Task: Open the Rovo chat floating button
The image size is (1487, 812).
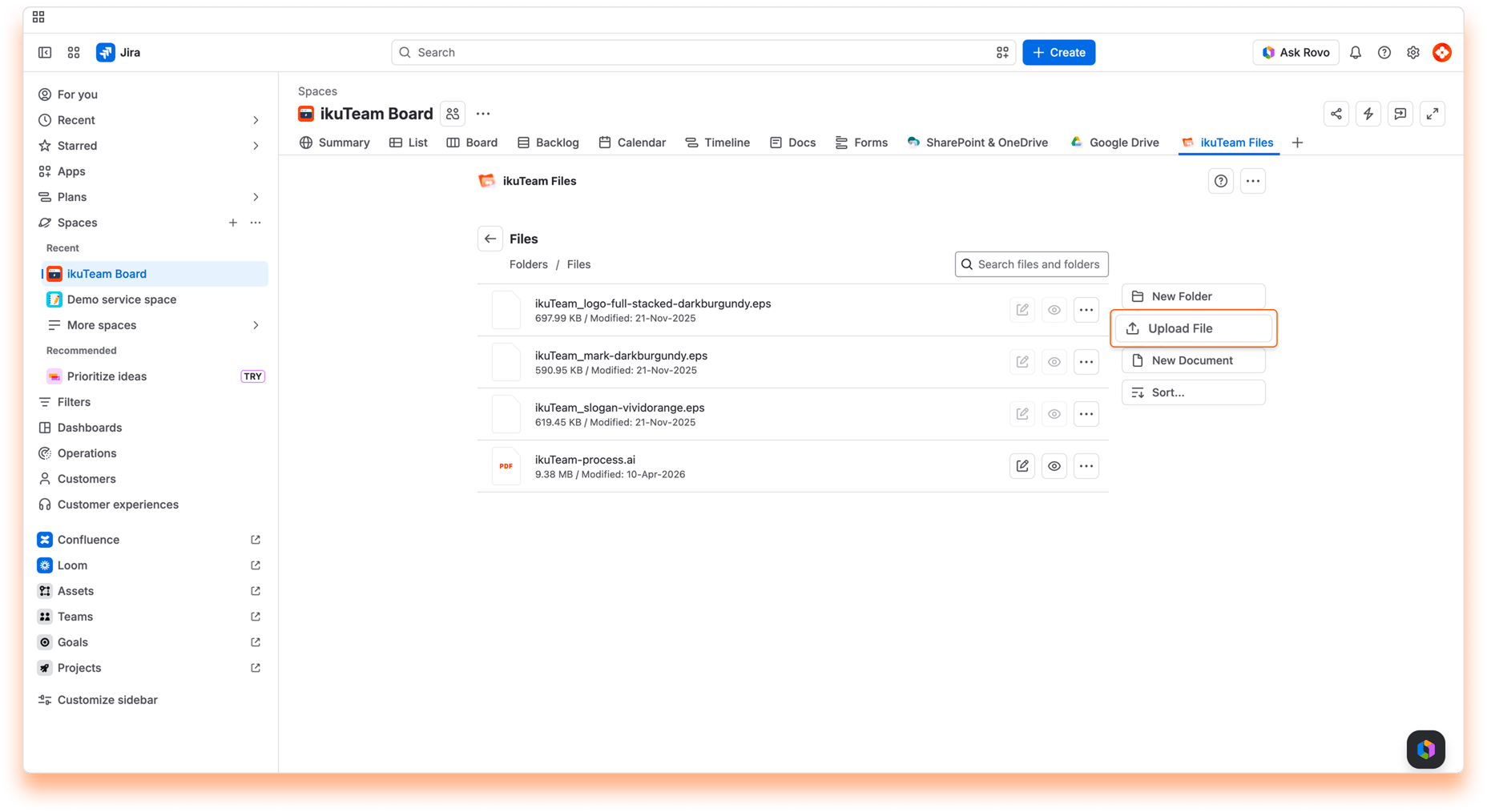Action: click(1426, 750)
